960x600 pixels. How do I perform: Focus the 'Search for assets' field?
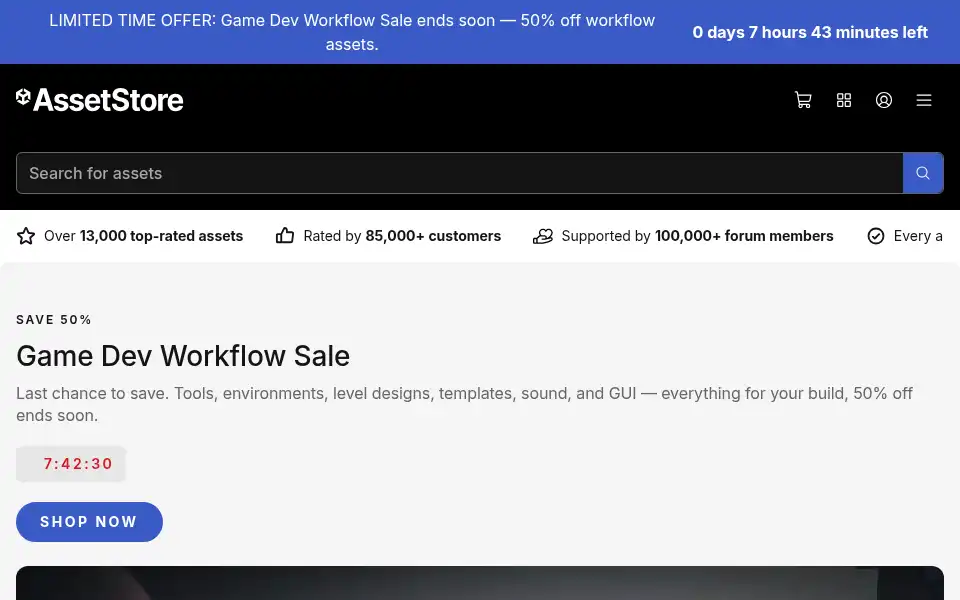(459, 173)
